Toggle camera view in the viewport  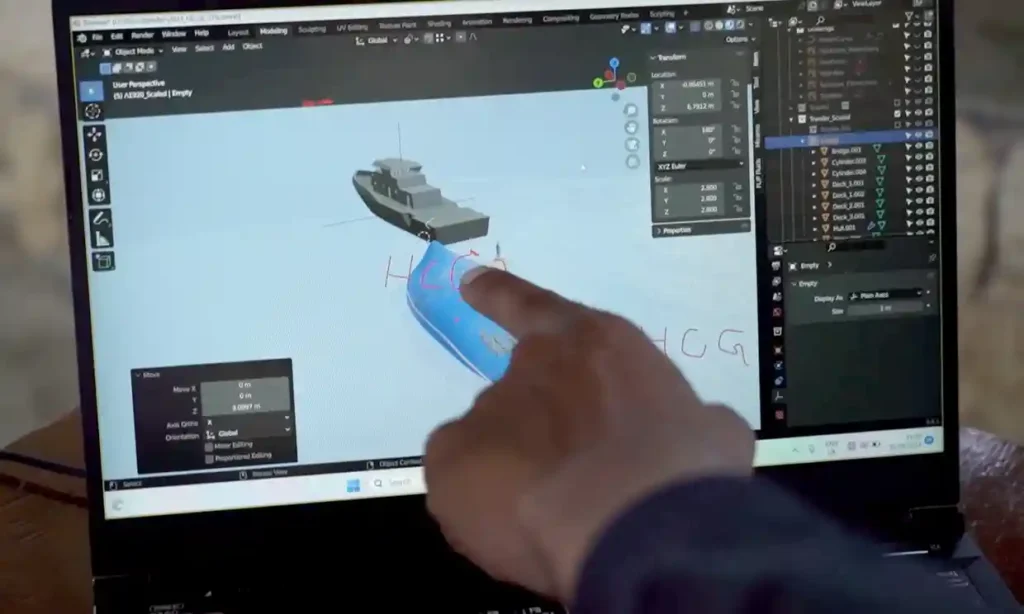[632, 144]
